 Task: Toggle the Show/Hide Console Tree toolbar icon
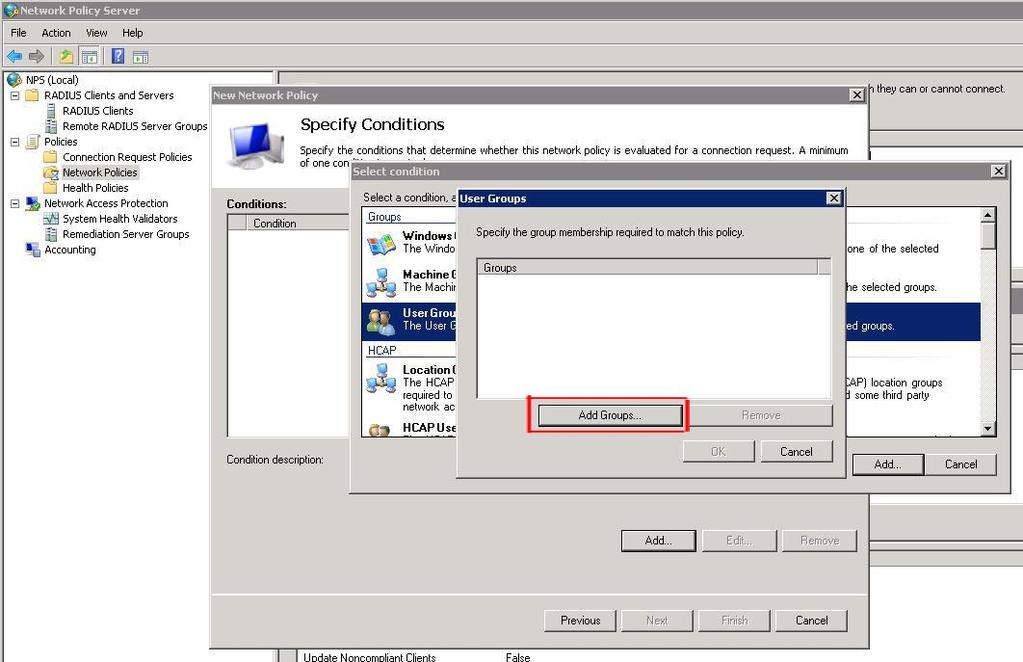89,57
